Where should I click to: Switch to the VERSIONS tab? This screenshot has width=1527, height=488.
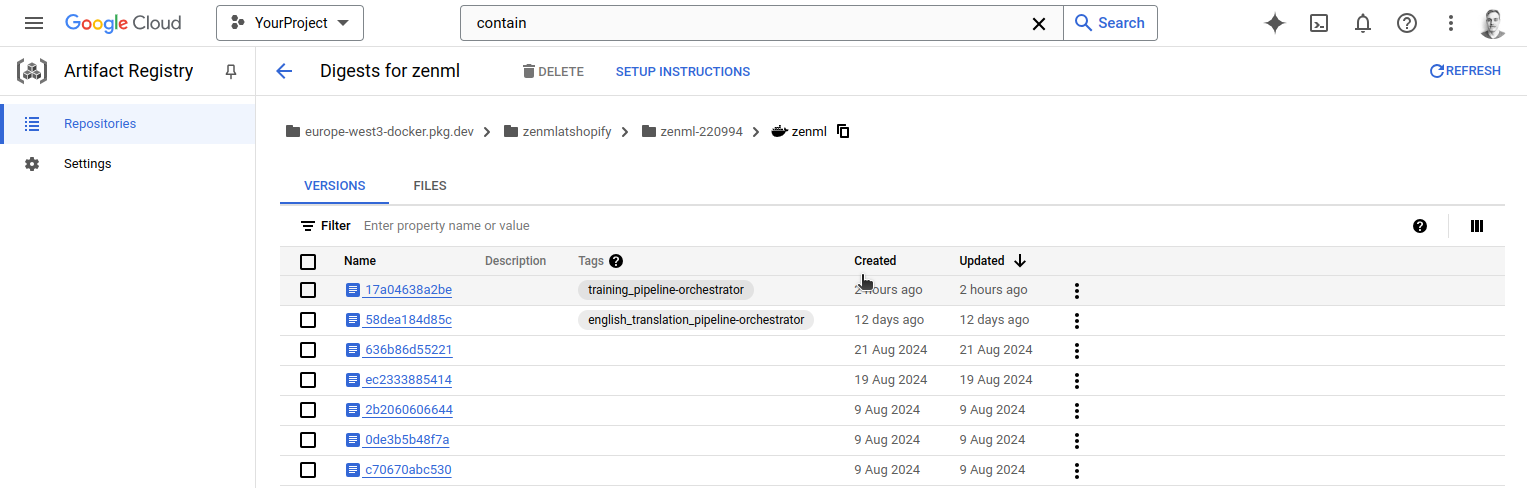[x=335, y=186]
